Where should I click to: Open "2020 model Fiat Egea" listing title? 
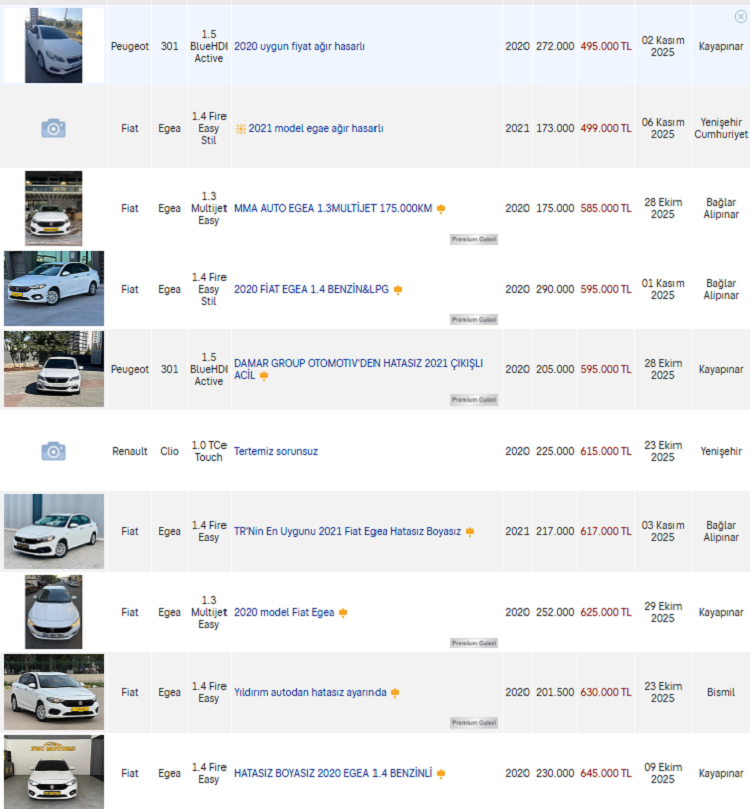coord(284,613)
